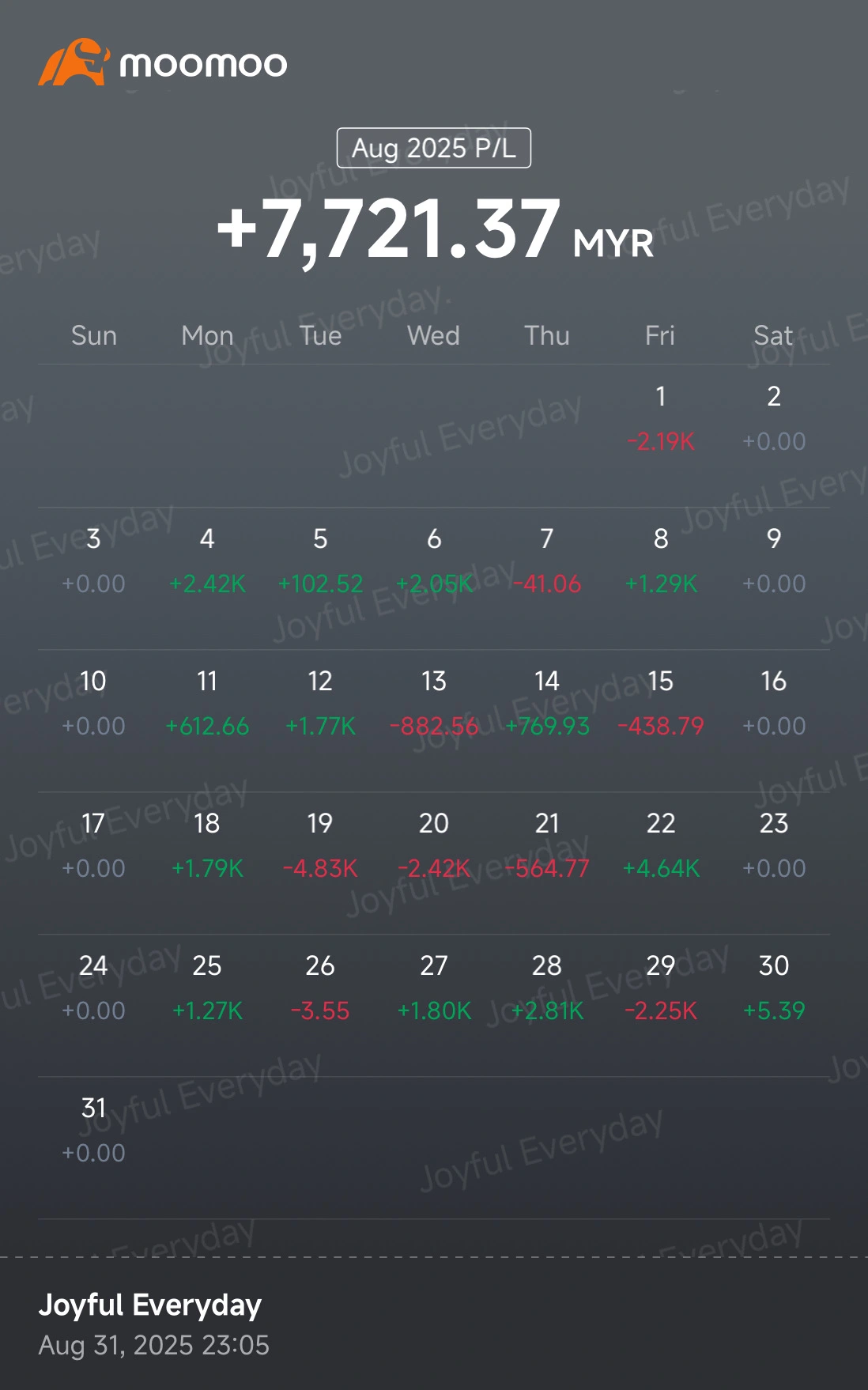Click the Fri column header

(660, 335)
